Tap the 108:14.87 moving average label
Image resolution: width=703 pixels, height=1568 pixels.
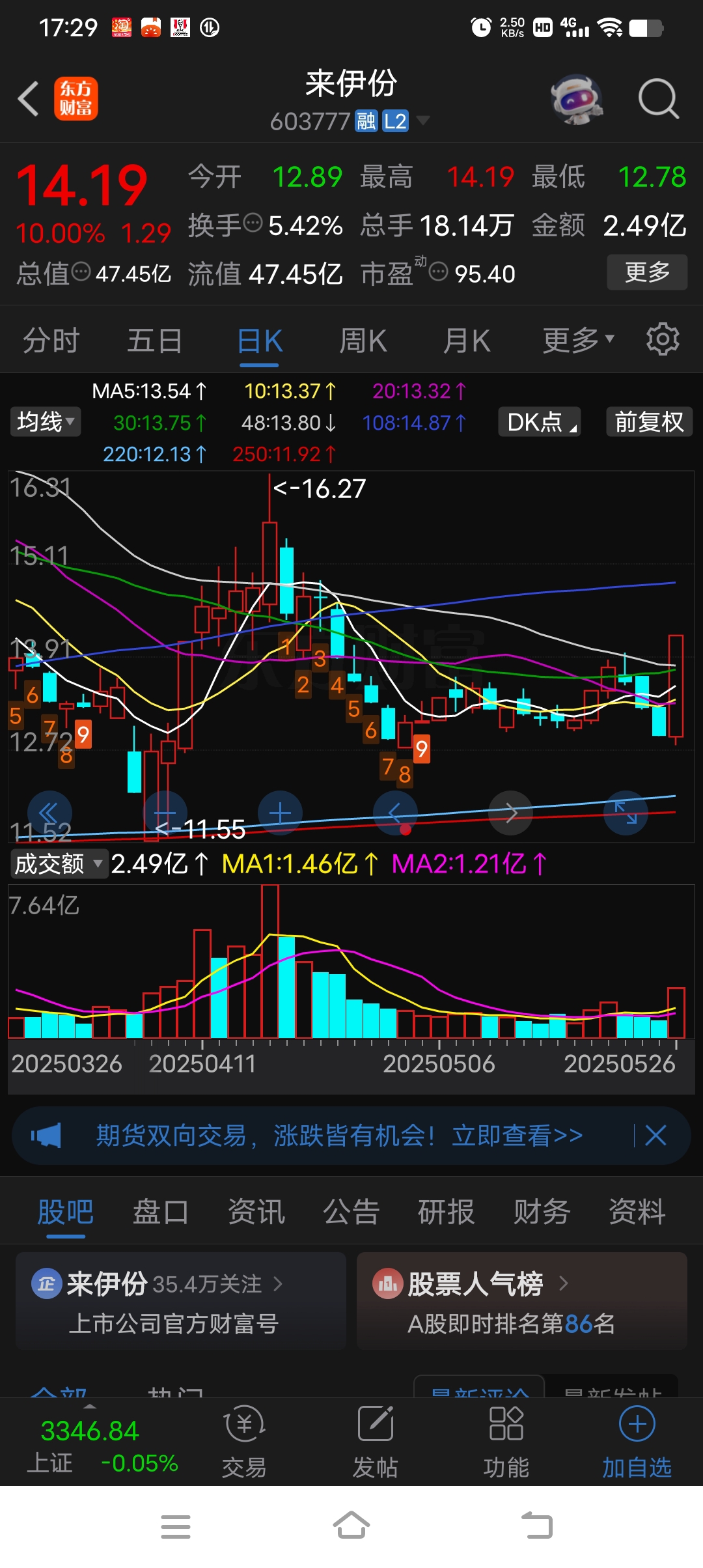coord(415,423)
